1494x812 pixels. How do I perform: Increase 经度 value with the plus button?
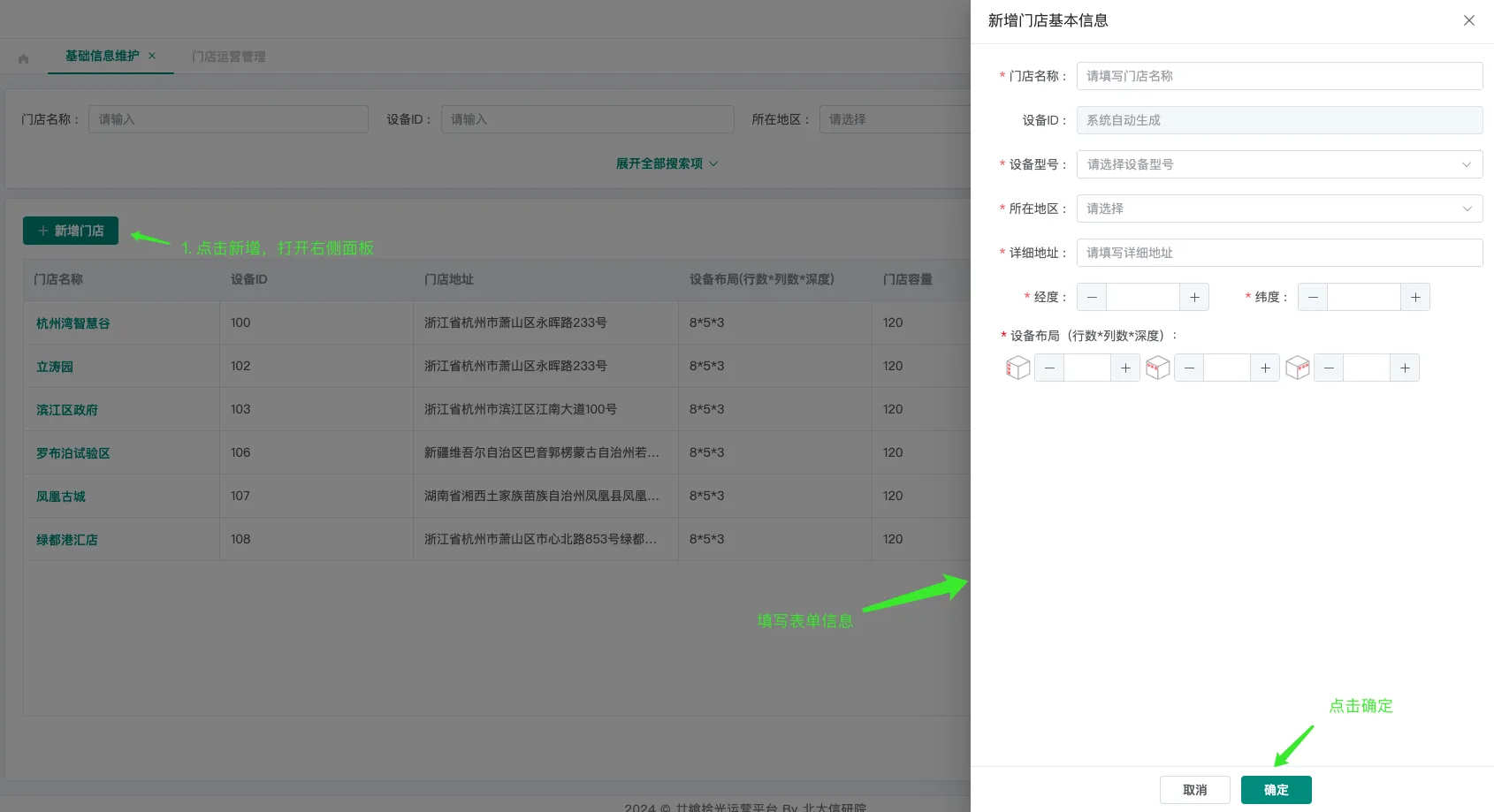[1194, 297]
